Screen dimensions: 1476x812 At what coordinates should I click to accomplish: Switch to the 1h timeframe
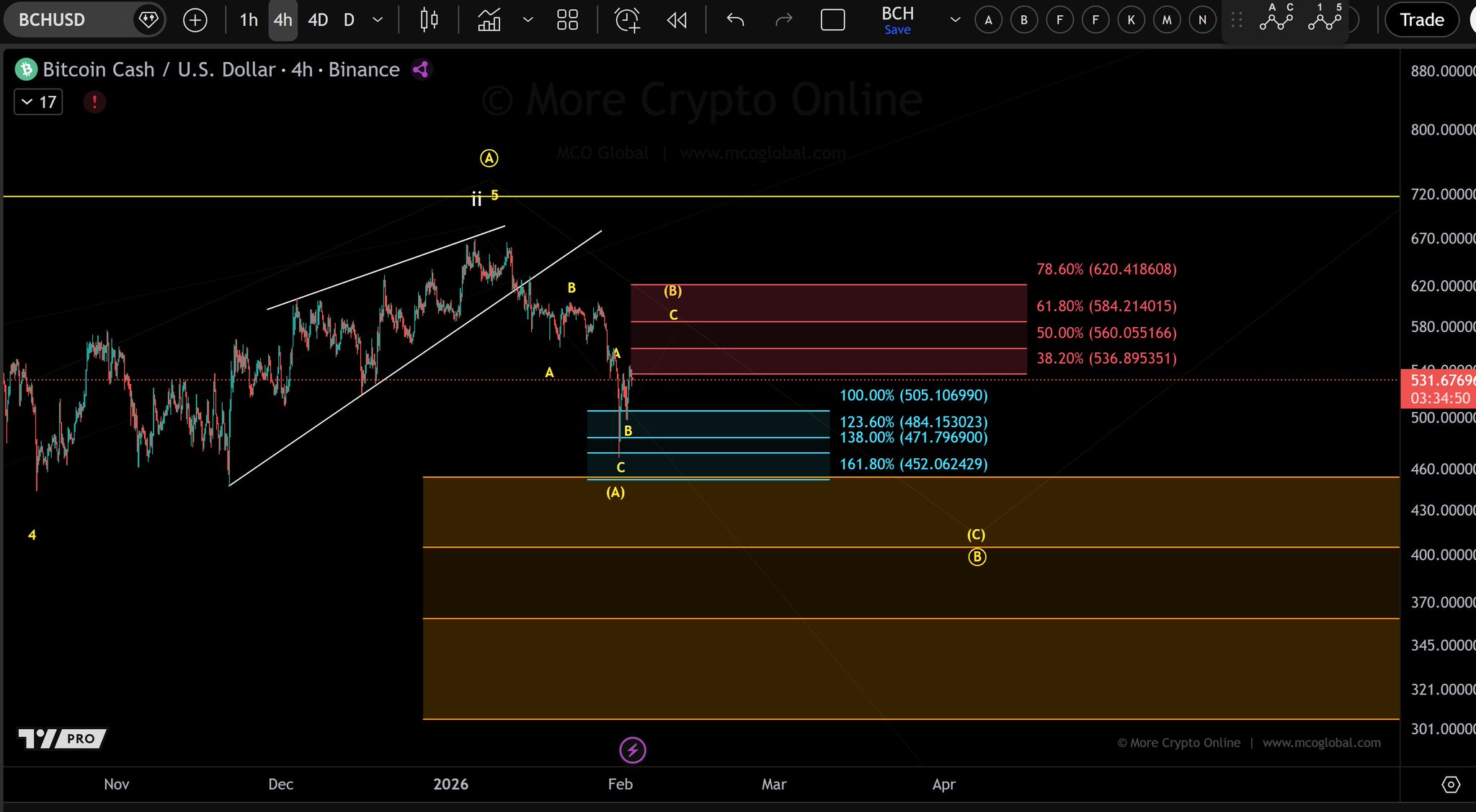coord(249,20)
